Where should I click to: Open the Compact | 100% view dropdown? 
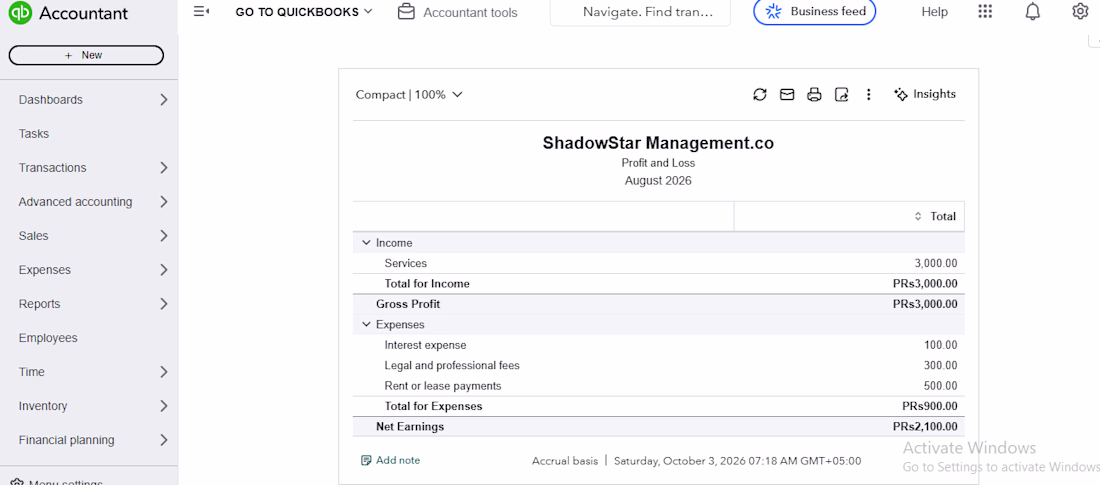tap(409, 95)
